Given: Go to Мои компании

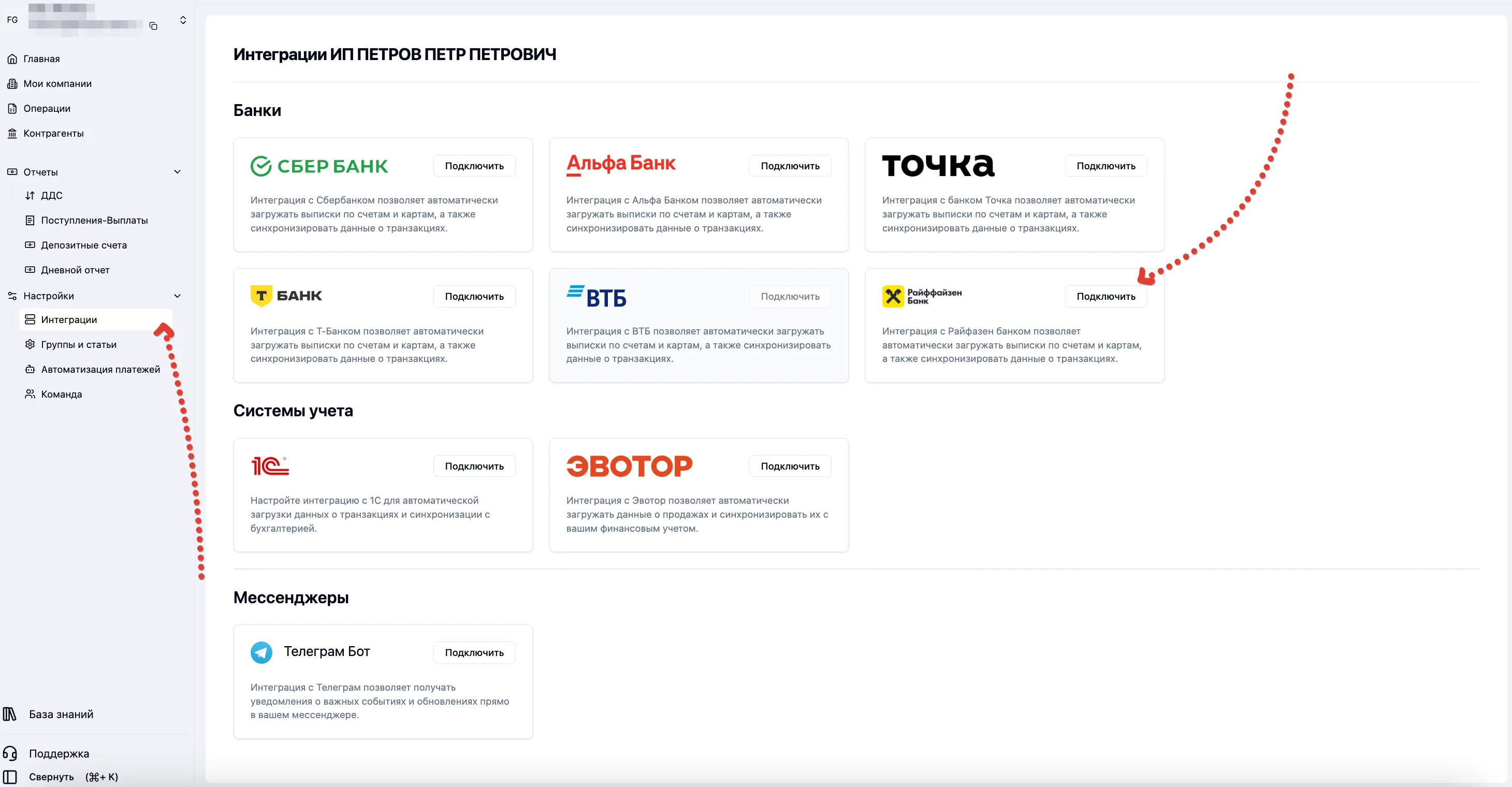Looking at the screenshot, I should (x=57, y=83).
